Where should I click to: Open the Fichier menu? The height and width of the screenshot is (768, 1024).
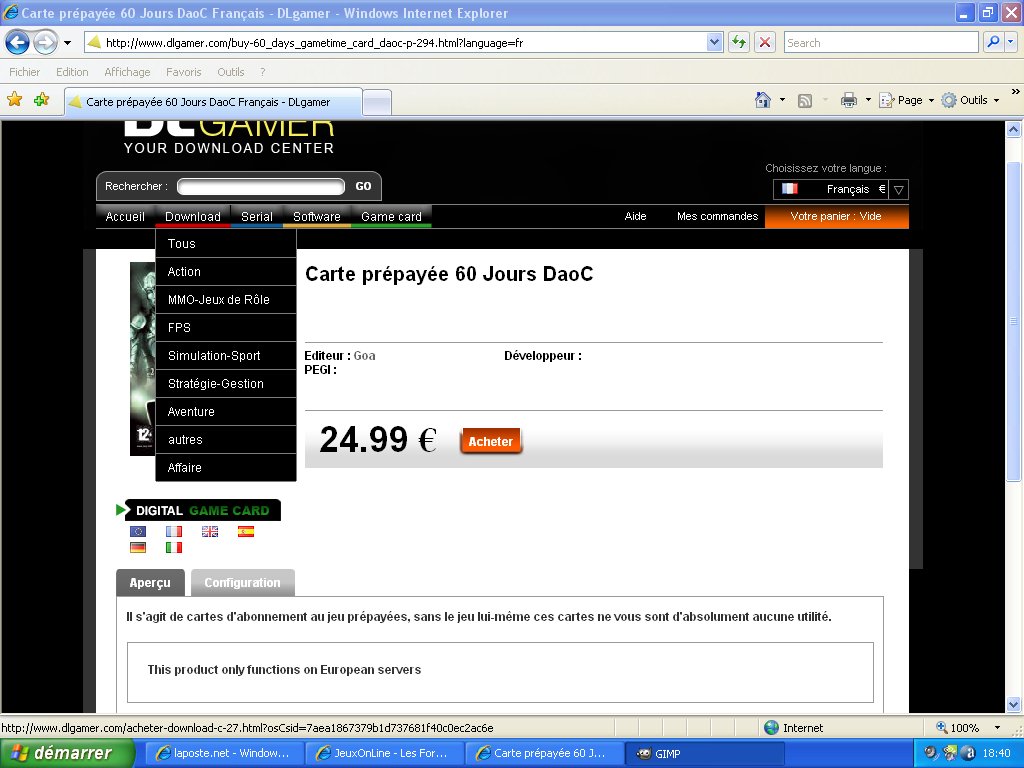(x=24, y=72)
